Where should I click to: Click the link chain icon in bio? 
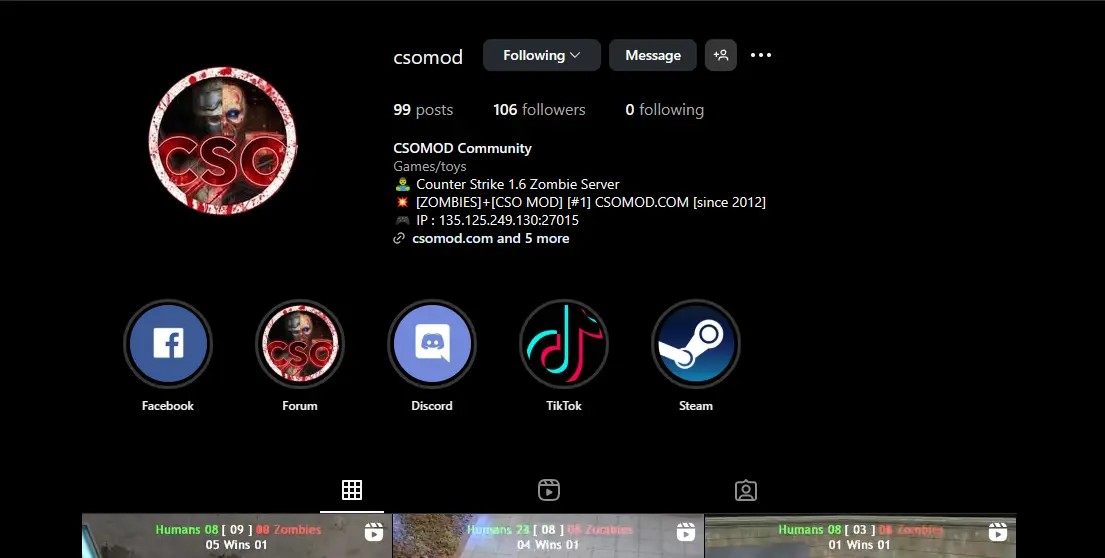coord(399,238)
